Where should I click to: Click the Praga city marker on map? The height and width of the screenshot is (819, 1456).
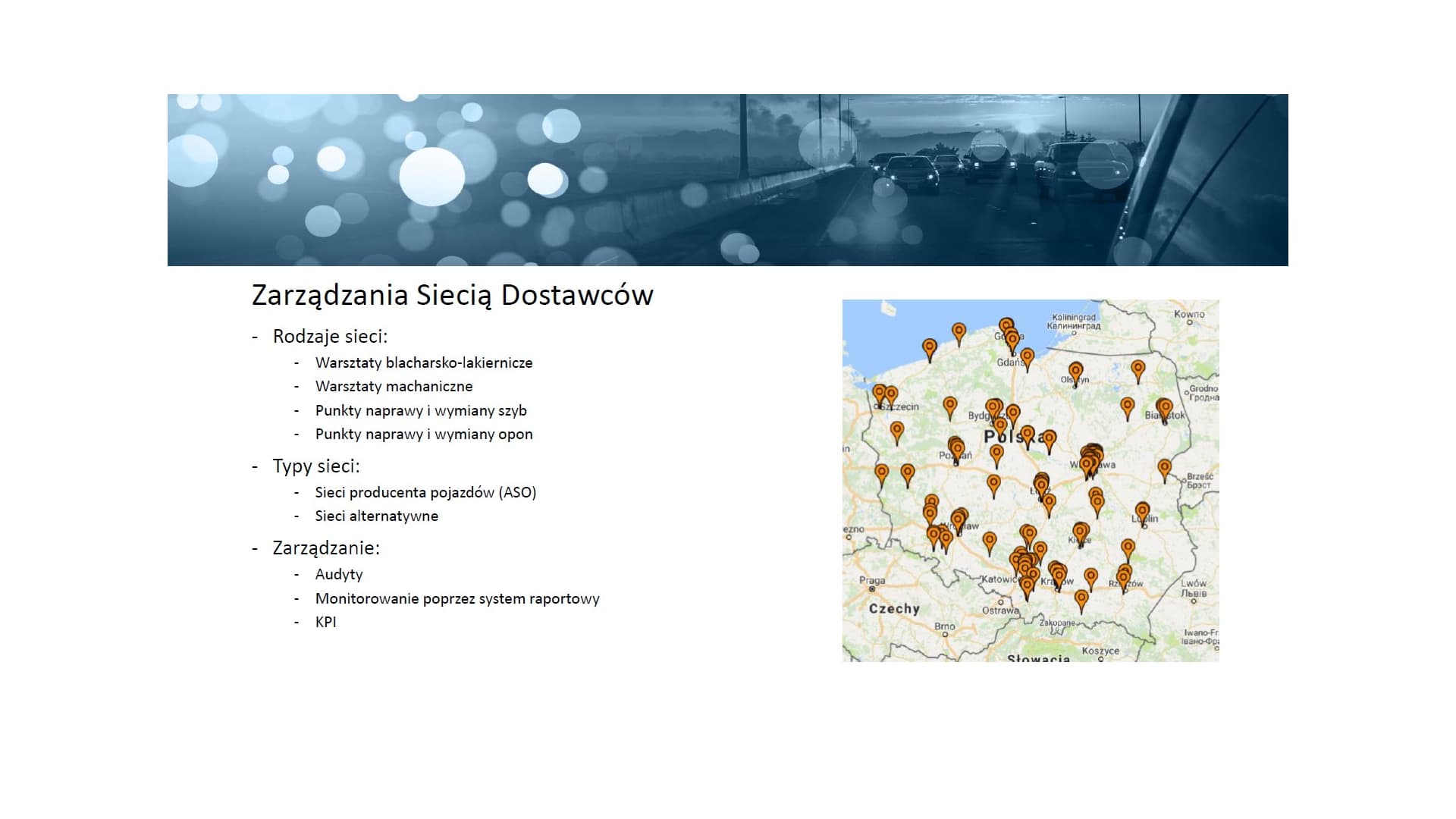872,588
